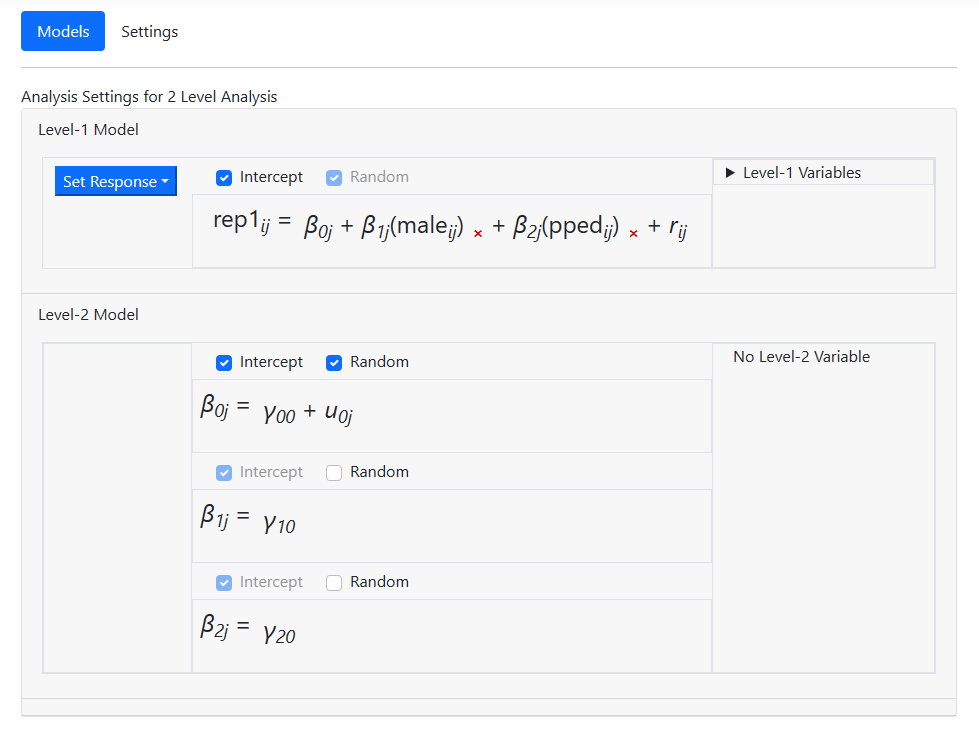This screenshot has height=740, width=979.
Task: Open the Set Response dropdown
Action: [115, 181]
